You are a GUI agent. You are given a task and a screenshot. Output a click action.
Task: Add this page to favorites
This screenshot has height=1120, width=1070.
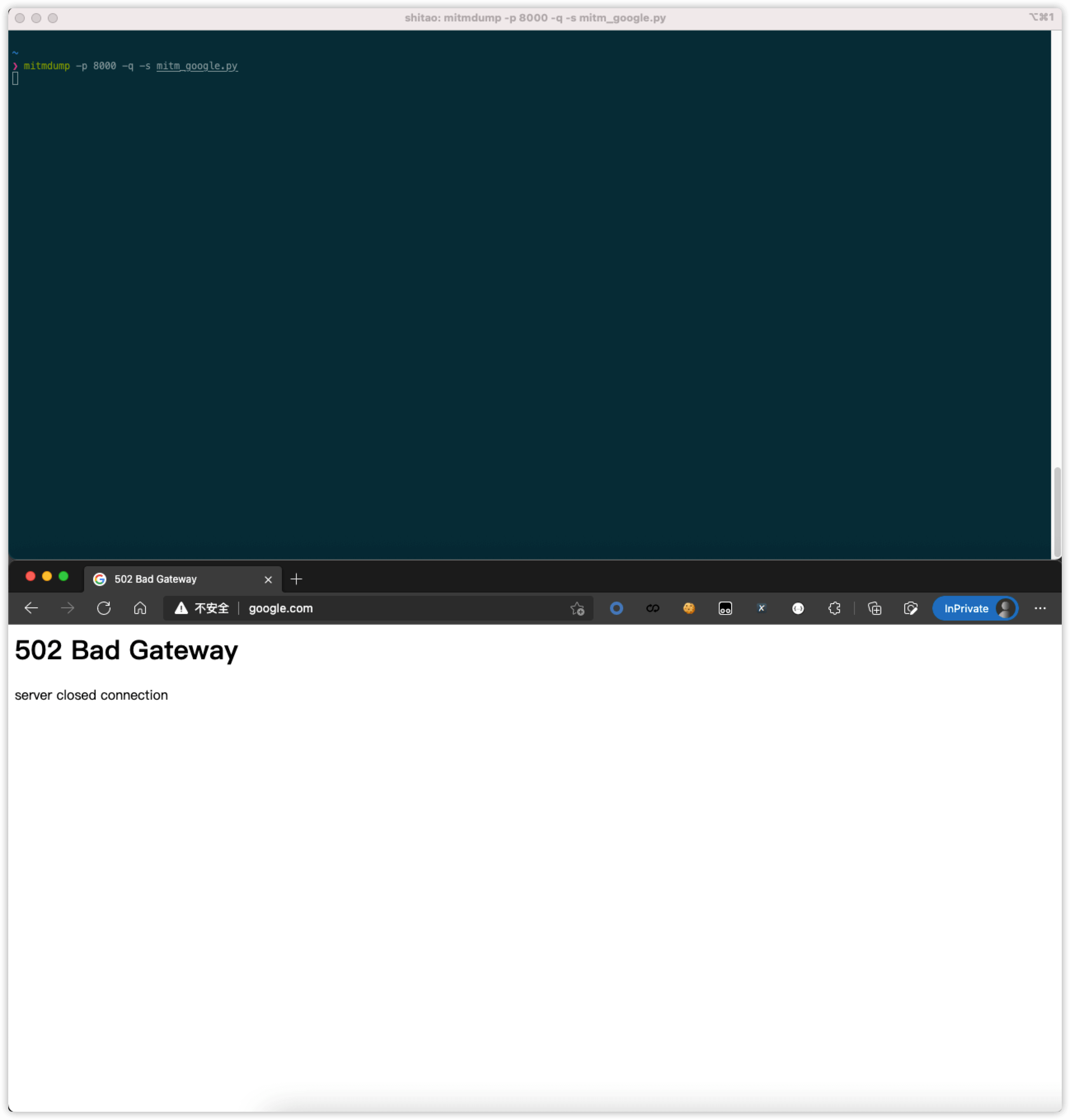point(577,609)
